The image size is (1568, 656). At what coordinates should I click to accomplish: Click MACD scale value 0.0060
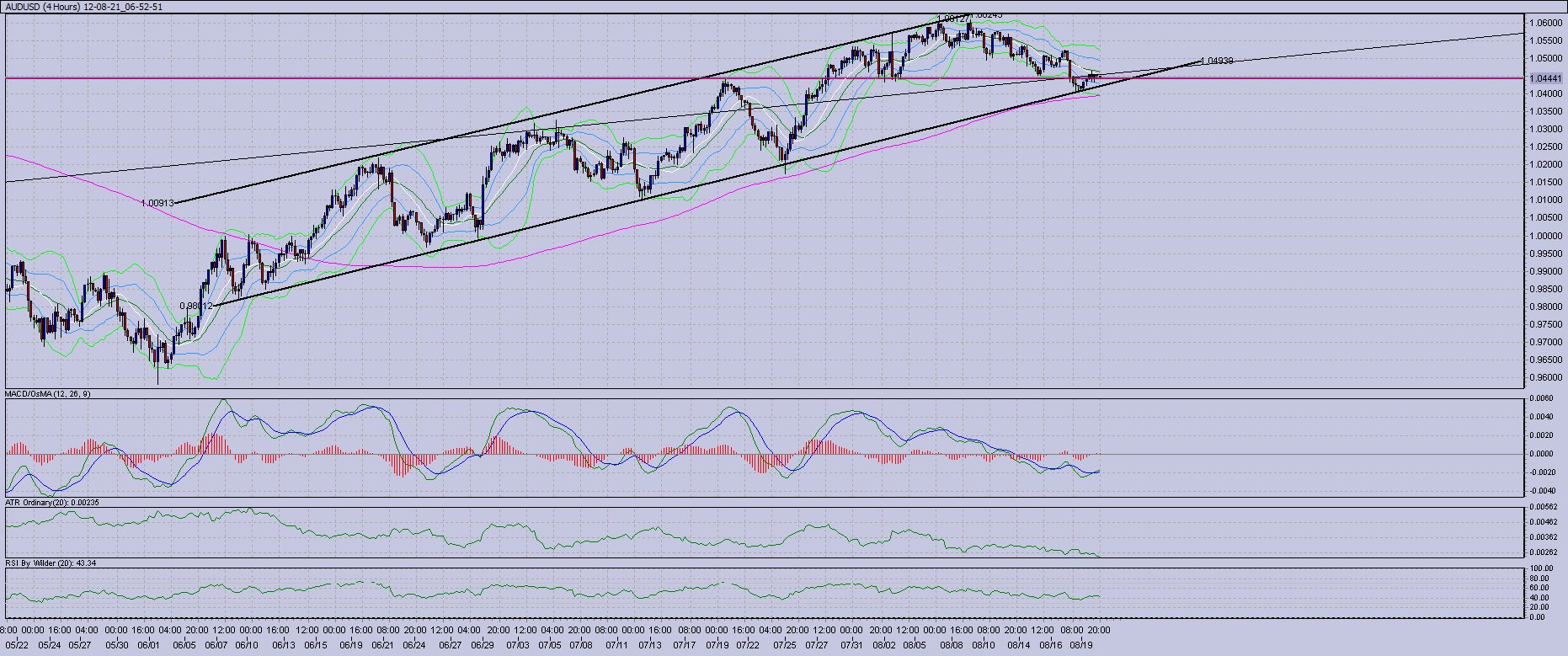click(x=1542, y=397)
